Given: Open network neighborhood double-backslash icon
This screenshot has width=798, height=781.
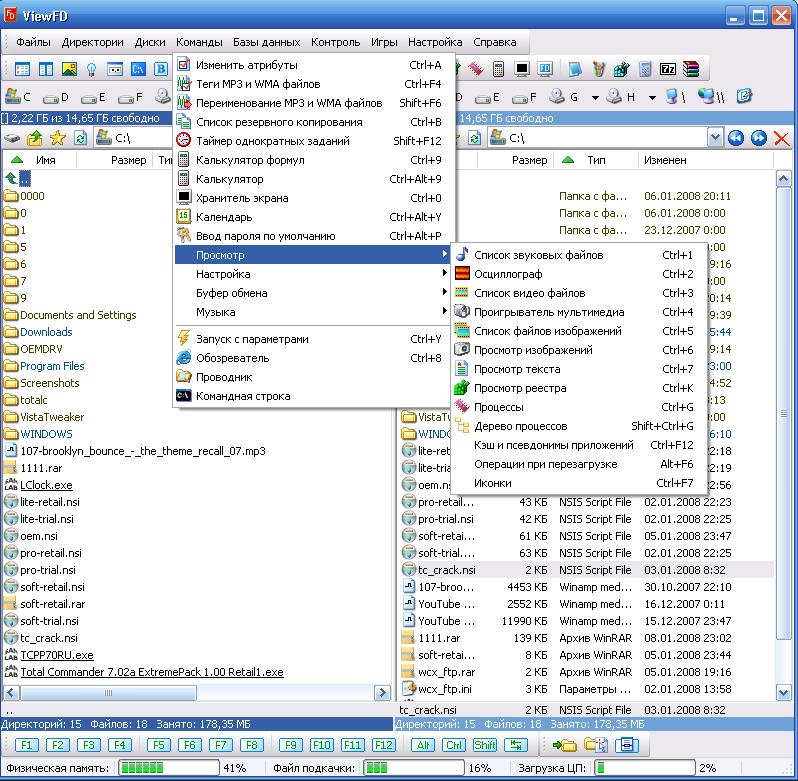Looking at the screenshot, I should click(711, 96).
